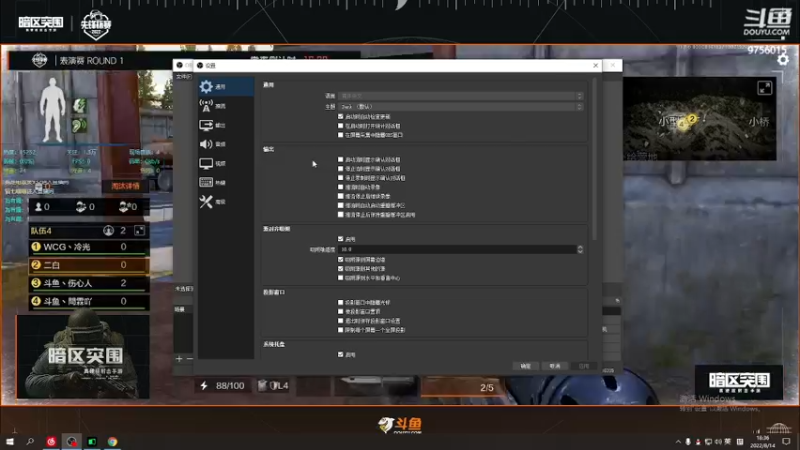Click the gear settings icon in game overlay
Image resolution: width=800 pixels, height=450 pixels.
(x=783, y=60)
